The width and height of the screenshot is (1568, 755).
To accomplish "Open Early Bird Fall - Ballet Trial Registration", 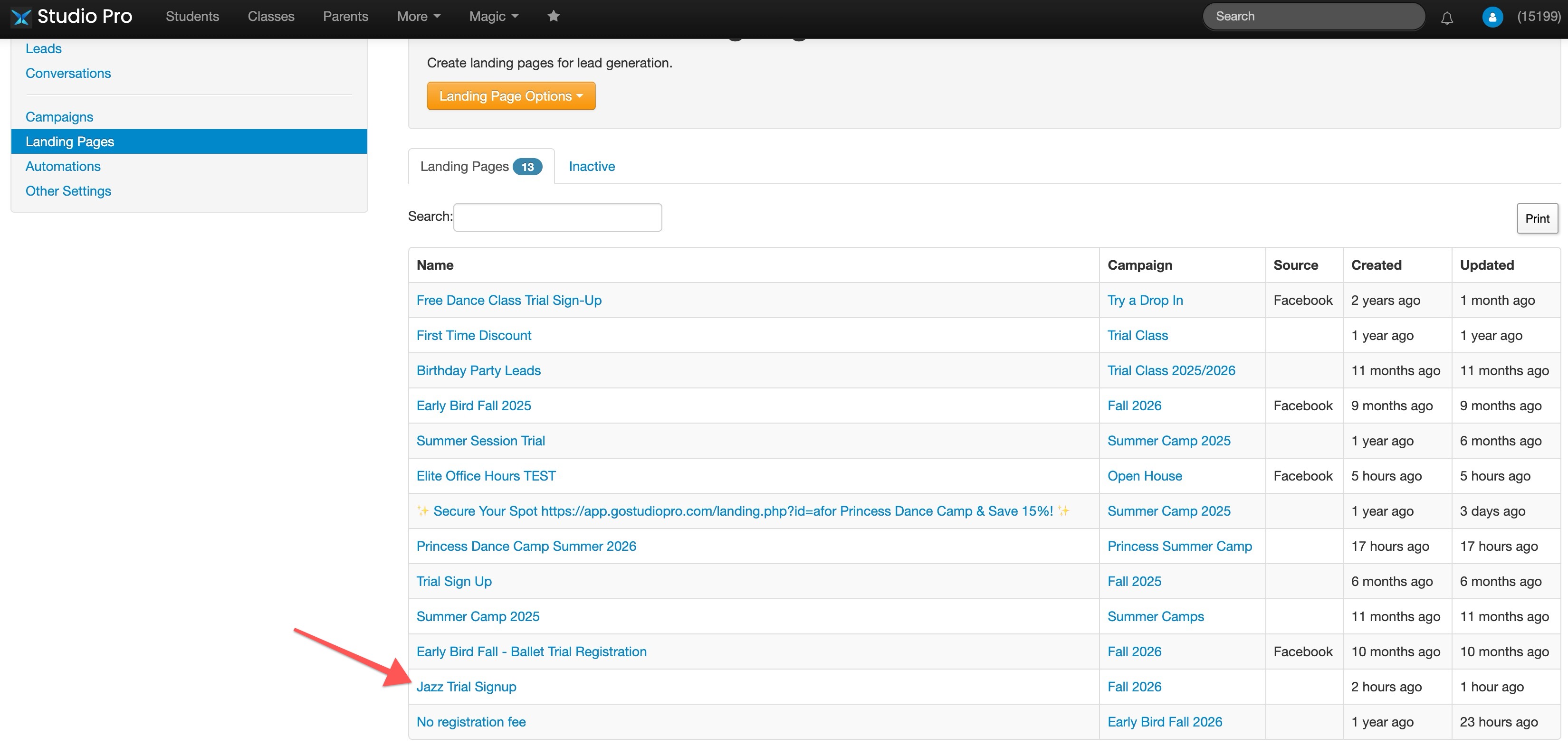I will 531,652.
